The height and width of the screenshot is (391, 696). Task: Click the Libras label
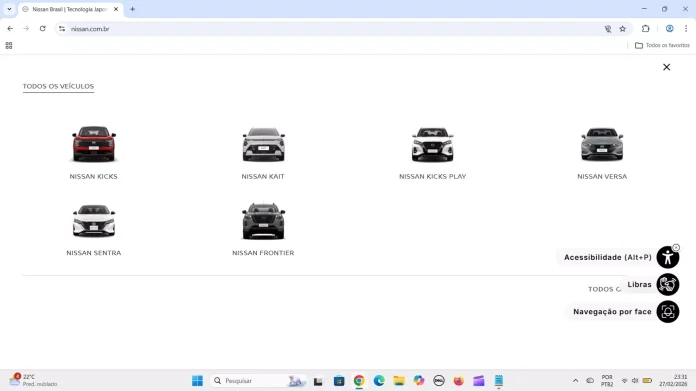point(639,284)
